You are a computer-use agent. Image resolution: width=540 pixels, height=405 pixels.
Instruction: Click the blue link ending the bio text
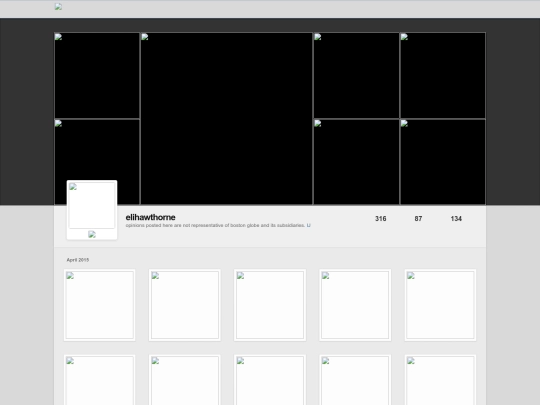coord(309,225)
